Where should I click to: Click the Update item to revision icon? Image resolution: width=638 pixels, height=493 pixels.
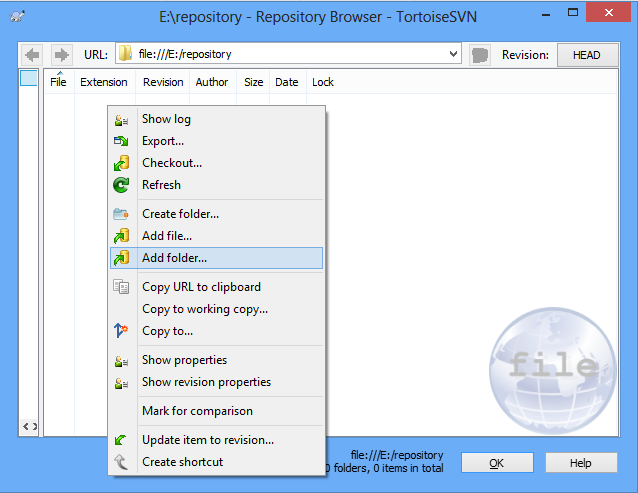click(x=120, y=440)
